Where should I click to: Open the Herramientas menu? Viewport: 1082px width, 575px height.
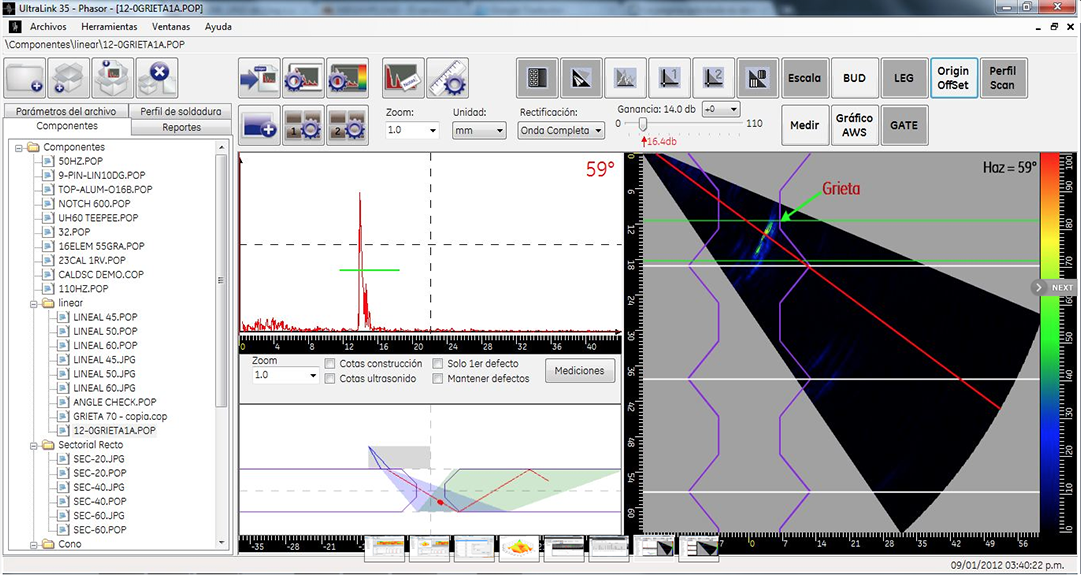[109, 27]
